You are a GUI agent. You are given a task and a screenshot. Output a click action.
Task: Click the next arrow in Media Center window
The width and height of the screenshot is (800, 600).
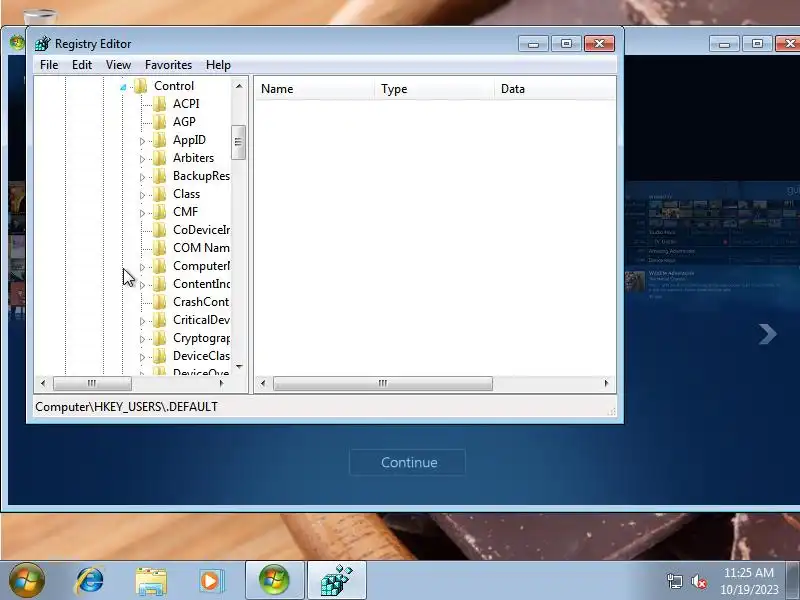767,334
